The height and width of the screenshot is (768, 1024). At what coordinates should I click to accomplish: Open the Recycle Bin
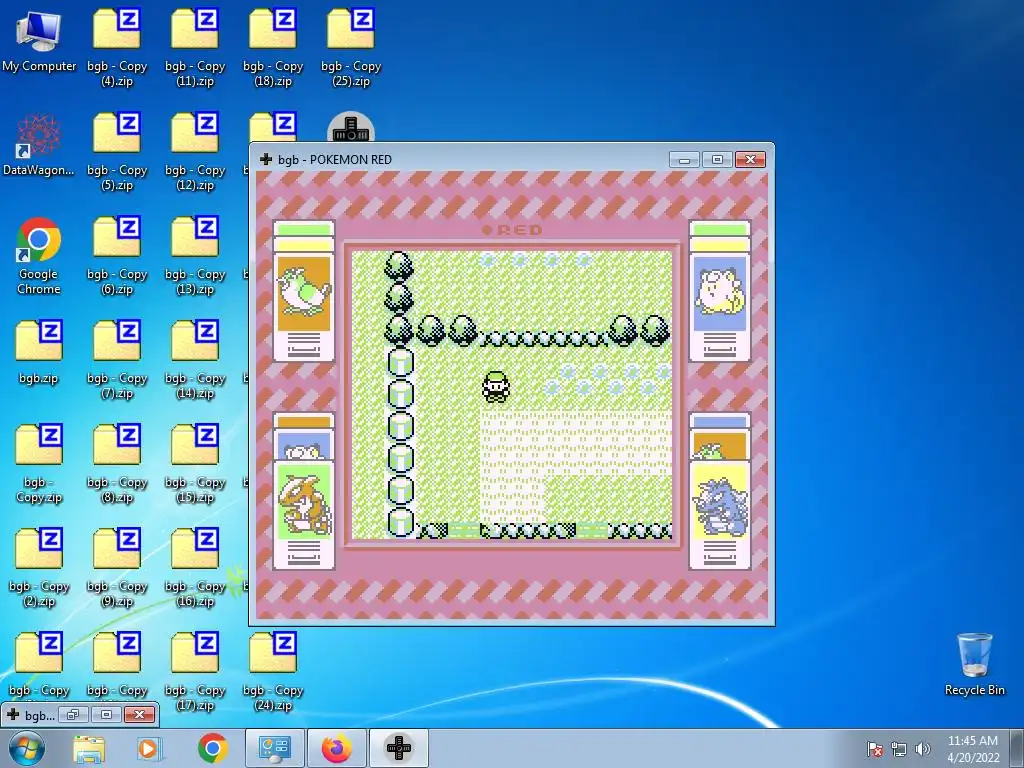coord(974,664)
